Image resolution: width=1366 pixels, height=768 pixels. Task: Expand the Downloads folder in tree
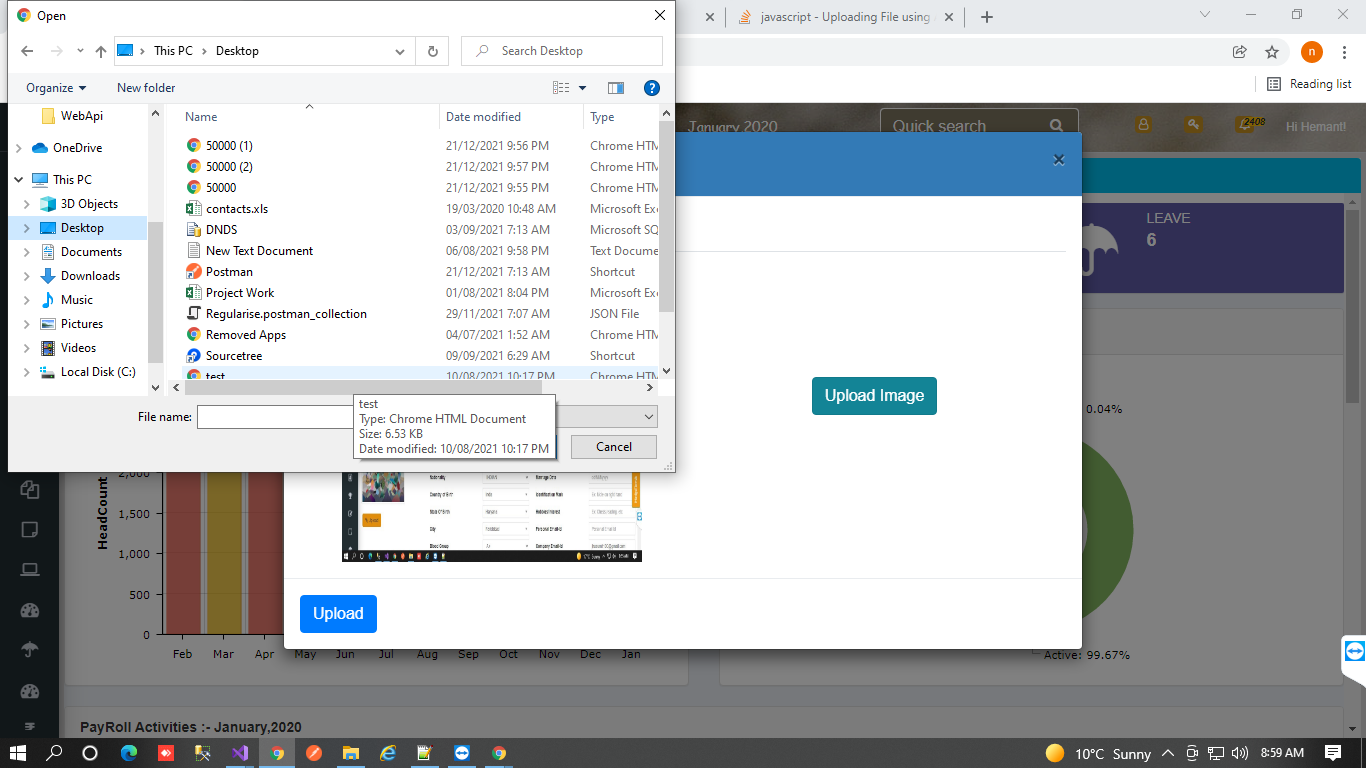pos(27,276)
